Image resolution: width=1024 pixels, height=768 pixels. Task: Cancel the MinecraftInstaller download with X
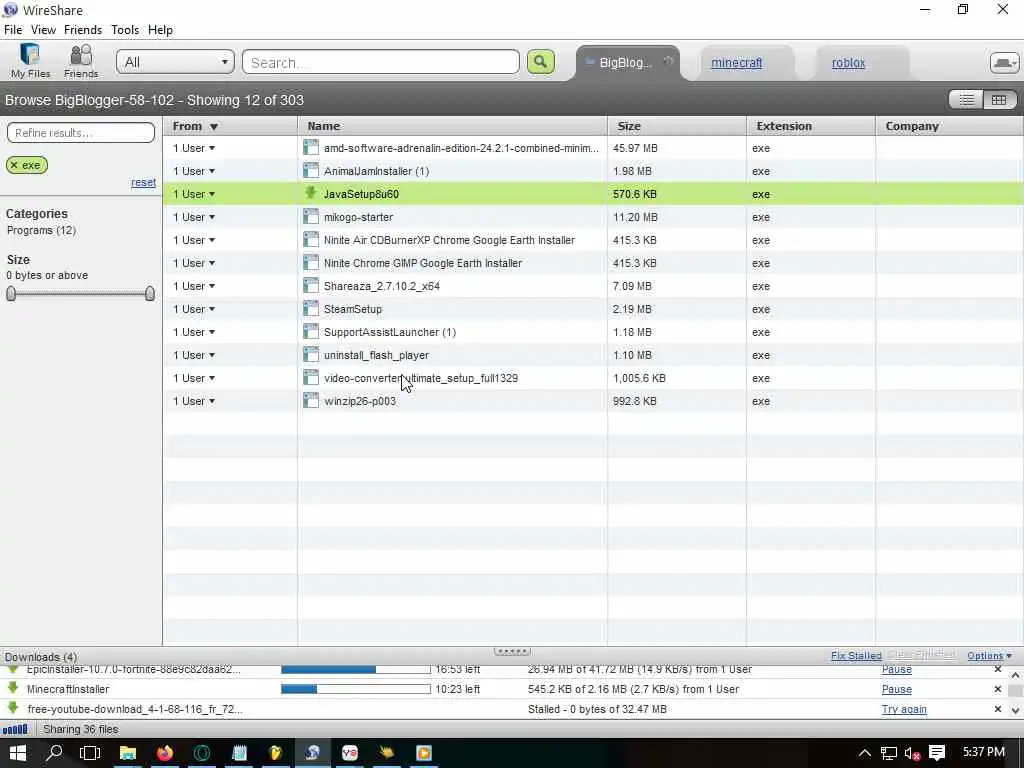point(997,689)
